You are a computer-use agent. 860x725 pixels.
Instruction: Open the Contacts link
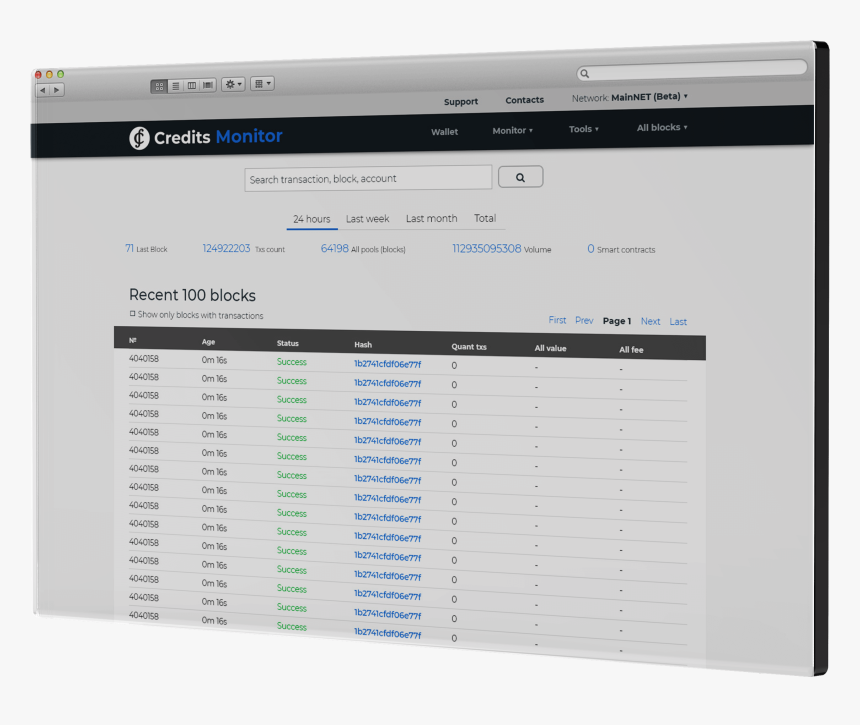[x=524, y=100]
